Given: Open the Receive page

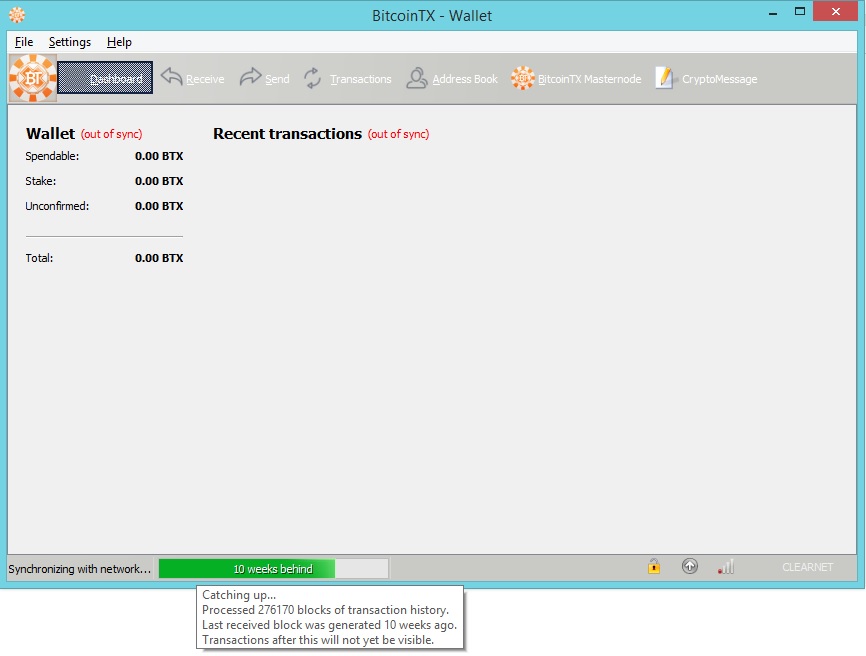Looking at the screenshot, I should (x=193, y=78).
